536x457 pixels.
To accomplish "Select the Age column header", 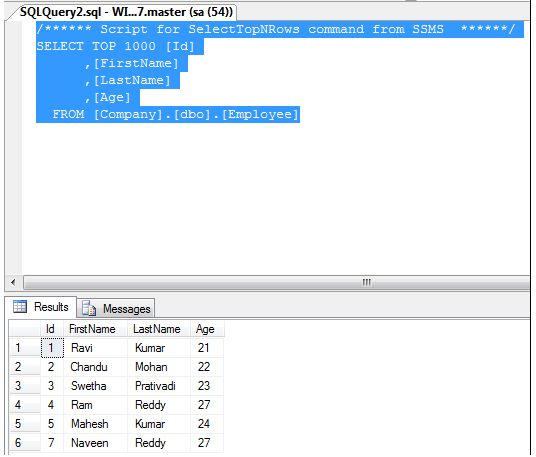I will [x=207, y=329].
